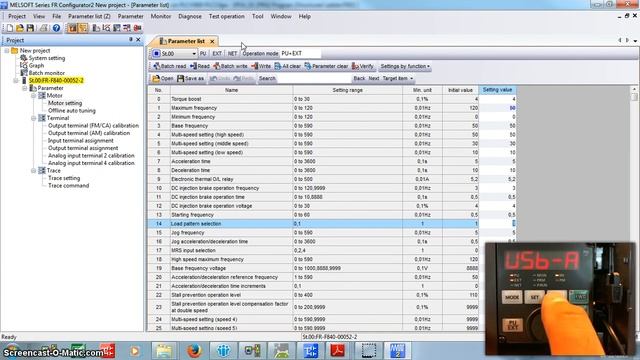Click the parameter table vertical scrollbar
The image size is (640, 360).
(x=634, y=208)
